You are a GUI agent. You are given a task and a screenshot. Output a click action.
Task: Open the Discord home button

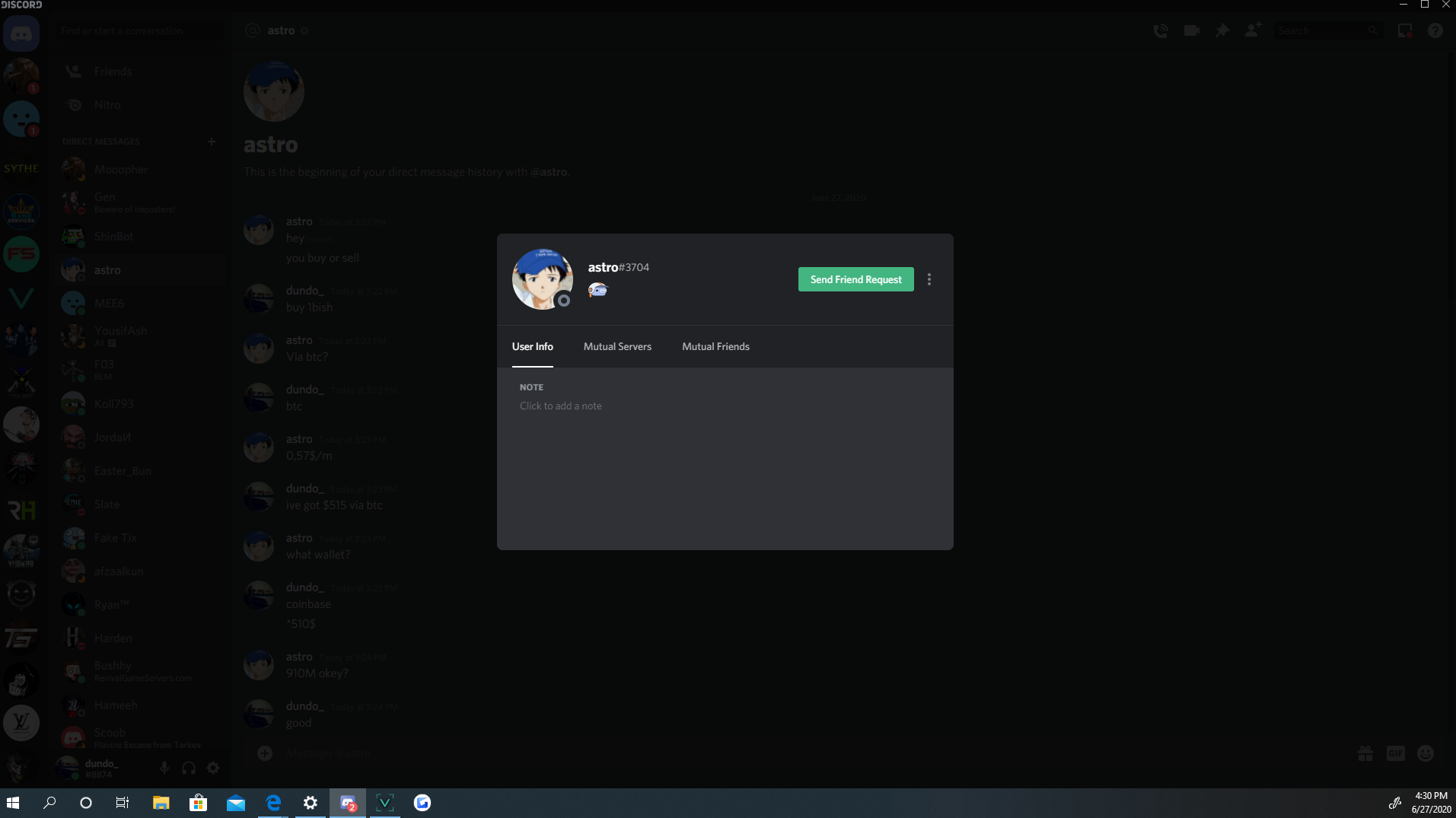[x=21, y=34]
